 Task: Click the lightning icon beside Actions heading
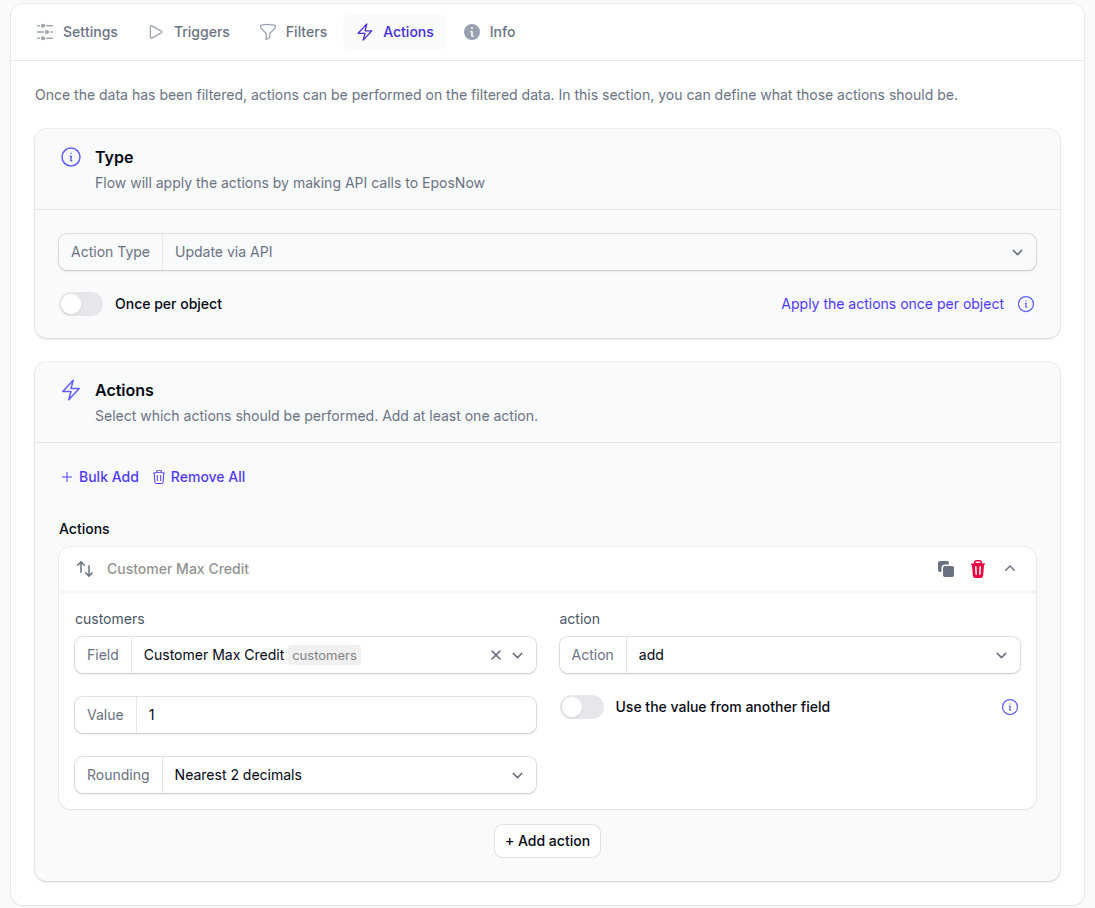[71, 390]
